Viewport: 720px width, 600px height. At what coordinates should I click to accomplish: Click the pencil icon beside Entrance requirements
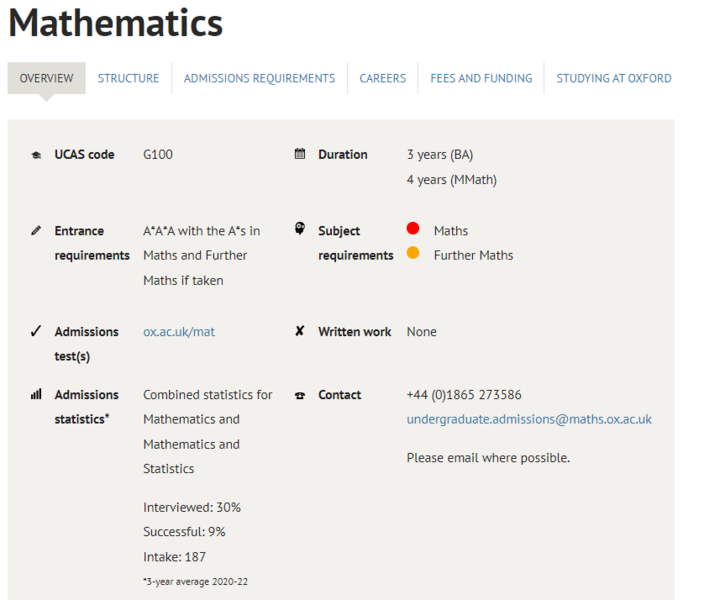coord(36,230)
